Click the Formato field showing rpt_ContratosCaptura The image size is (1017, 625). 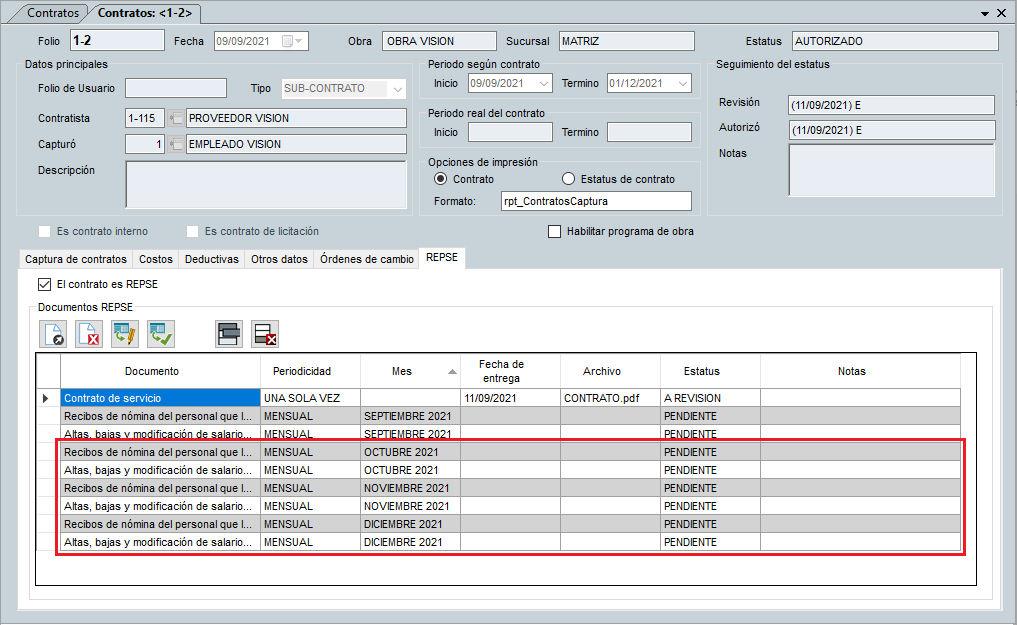pos(595,200)
